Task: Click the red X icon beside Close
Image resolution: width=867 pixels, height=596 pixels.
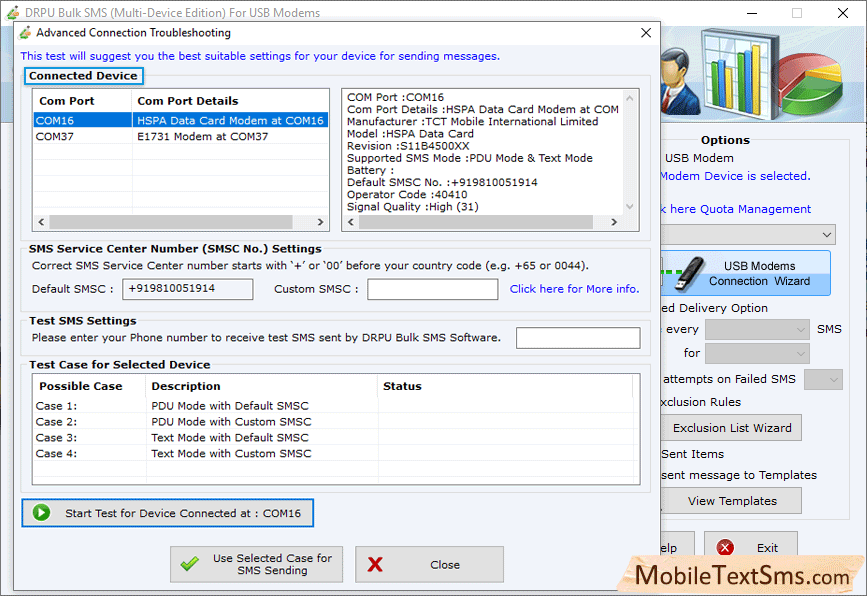Action: (375, 564)
